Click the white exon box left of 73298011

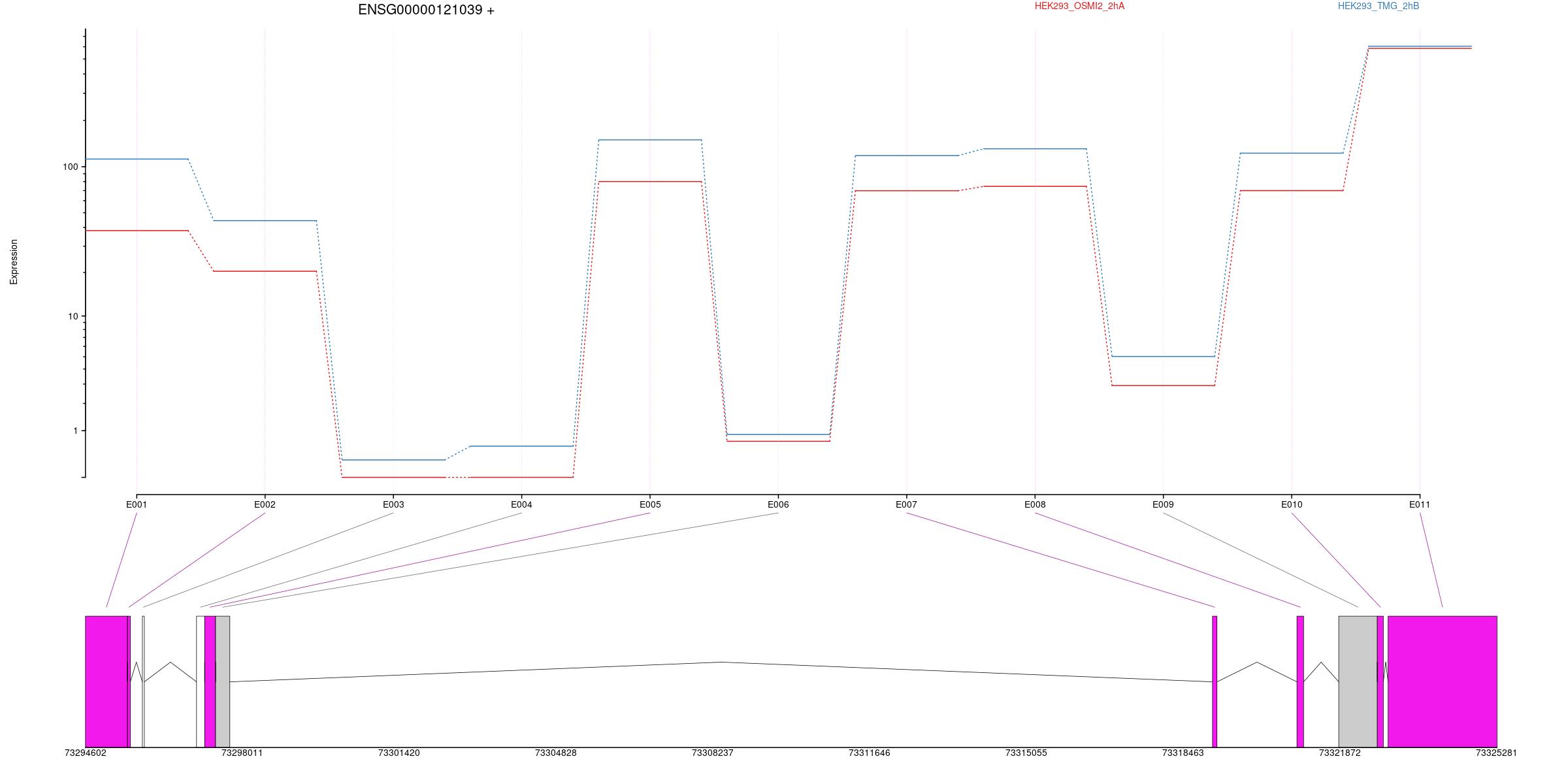pyautogui.click(x=201, y=681)
